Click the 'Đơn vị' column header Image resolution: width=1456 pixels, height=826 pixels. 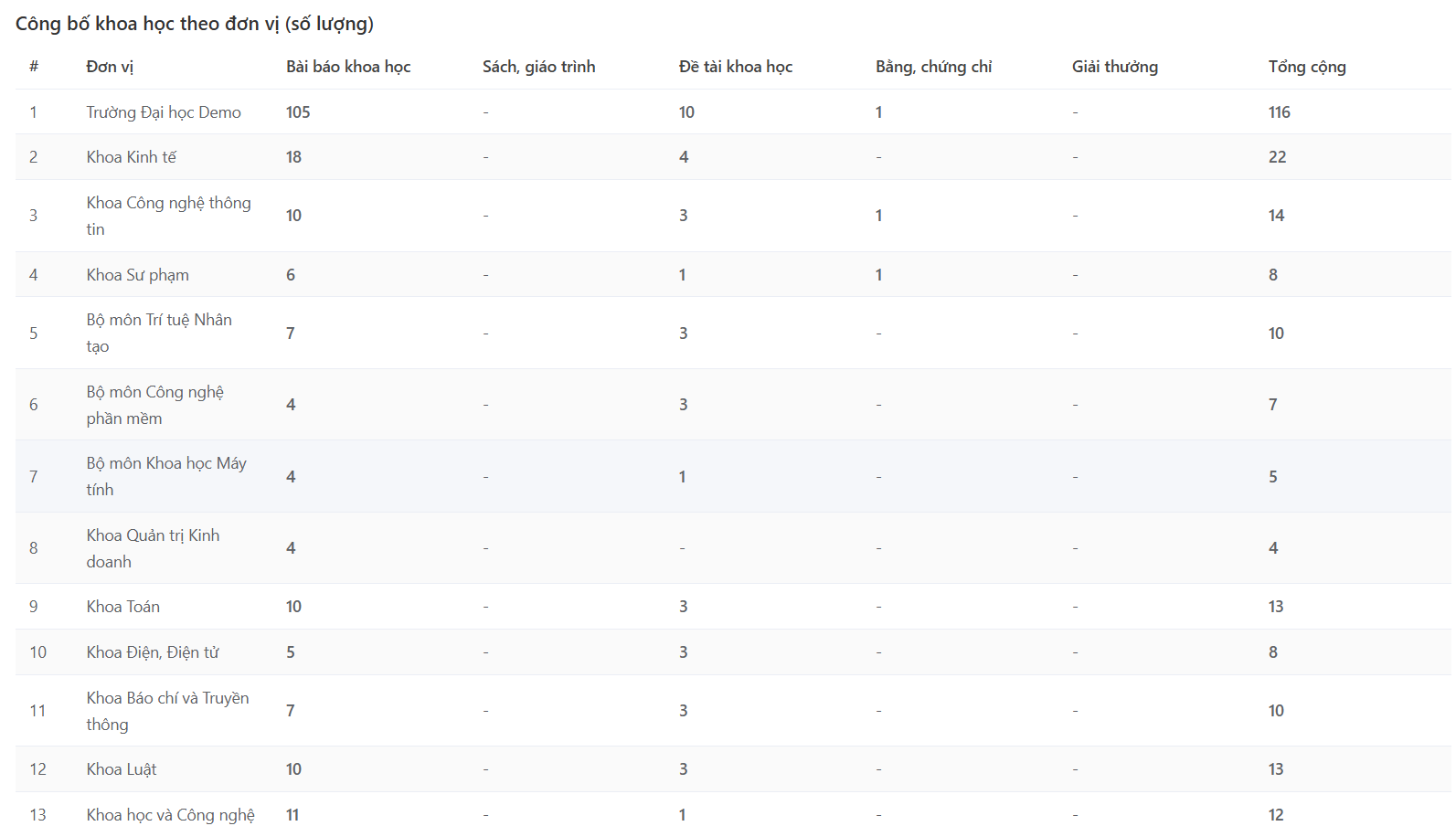click(x=110, y=67)
